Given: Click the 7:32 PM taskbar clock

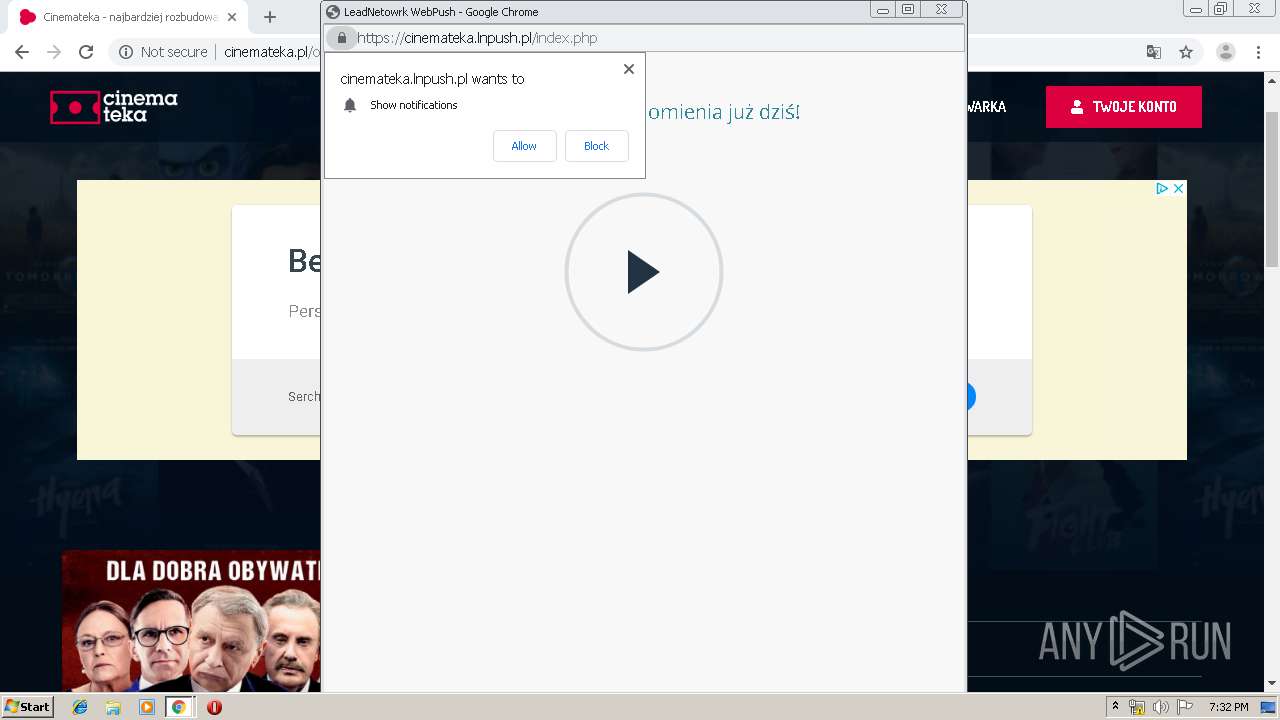Looking at the screenshot, I should point(1228,707).
